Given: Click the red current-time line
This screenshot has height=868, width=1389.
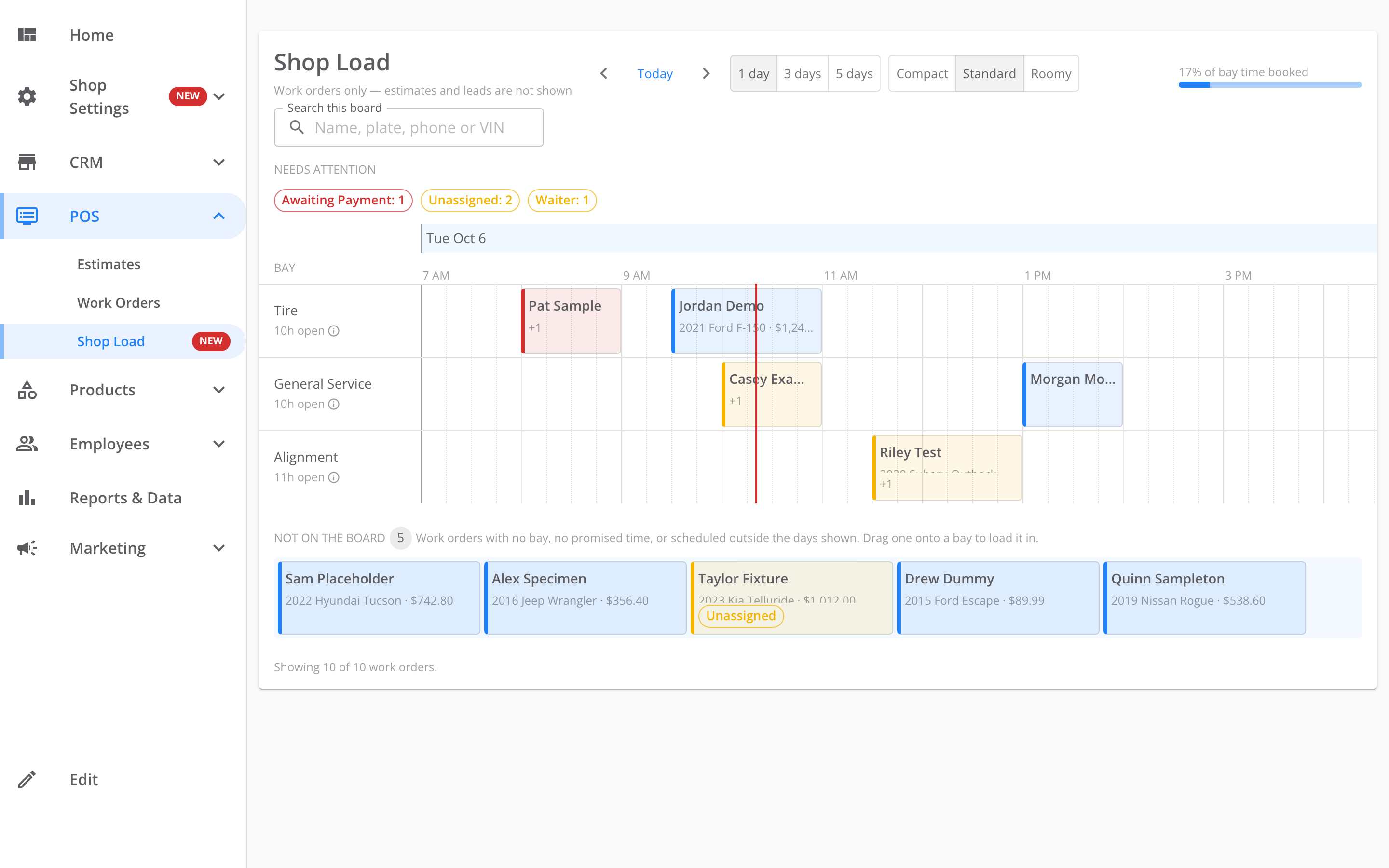Looking at the screenshot, I should (756, 394).
